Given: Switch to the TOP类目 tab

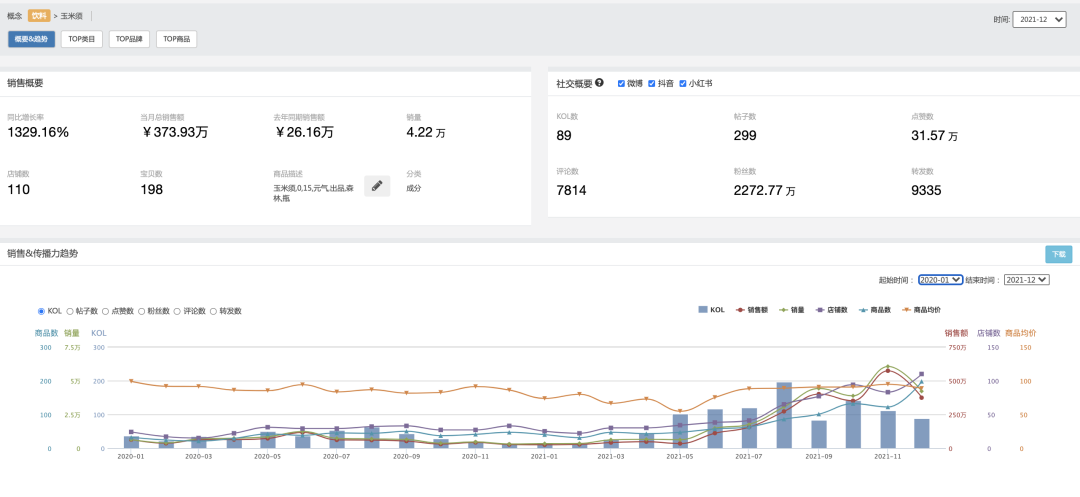Looking at the screenshot, I should tap(81, 39).
